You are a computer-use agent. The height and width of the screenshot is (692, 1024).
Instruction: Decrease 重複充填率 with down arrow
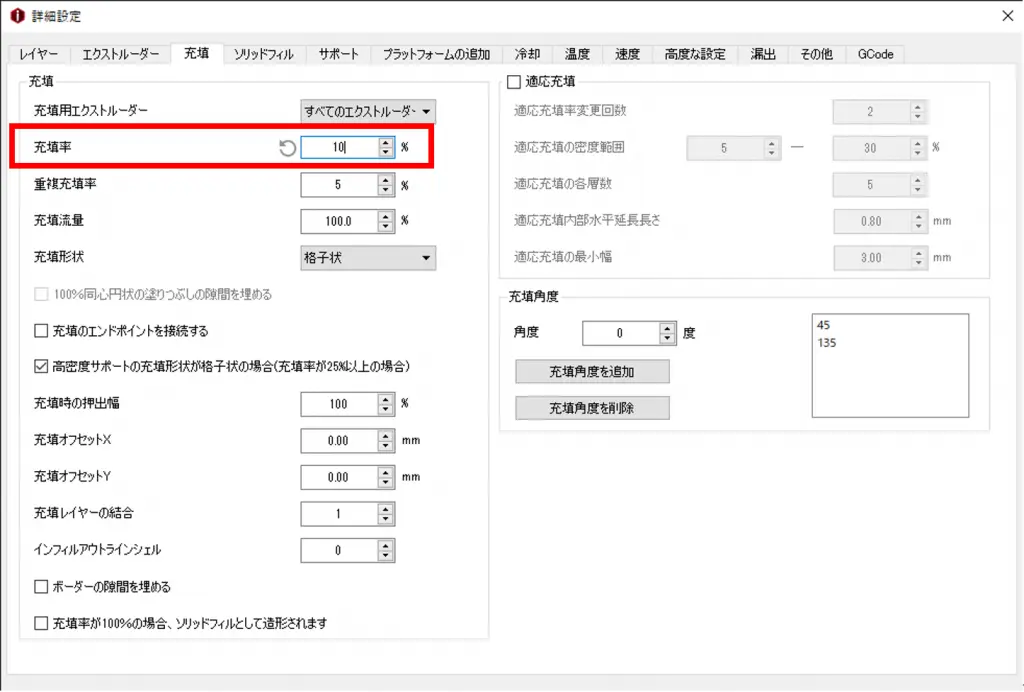(x=386, y=190)
